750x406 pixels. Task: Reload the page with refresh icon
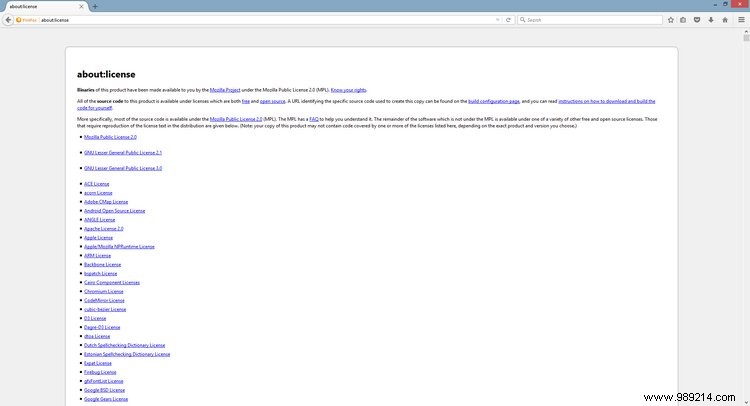coord(508,19)
